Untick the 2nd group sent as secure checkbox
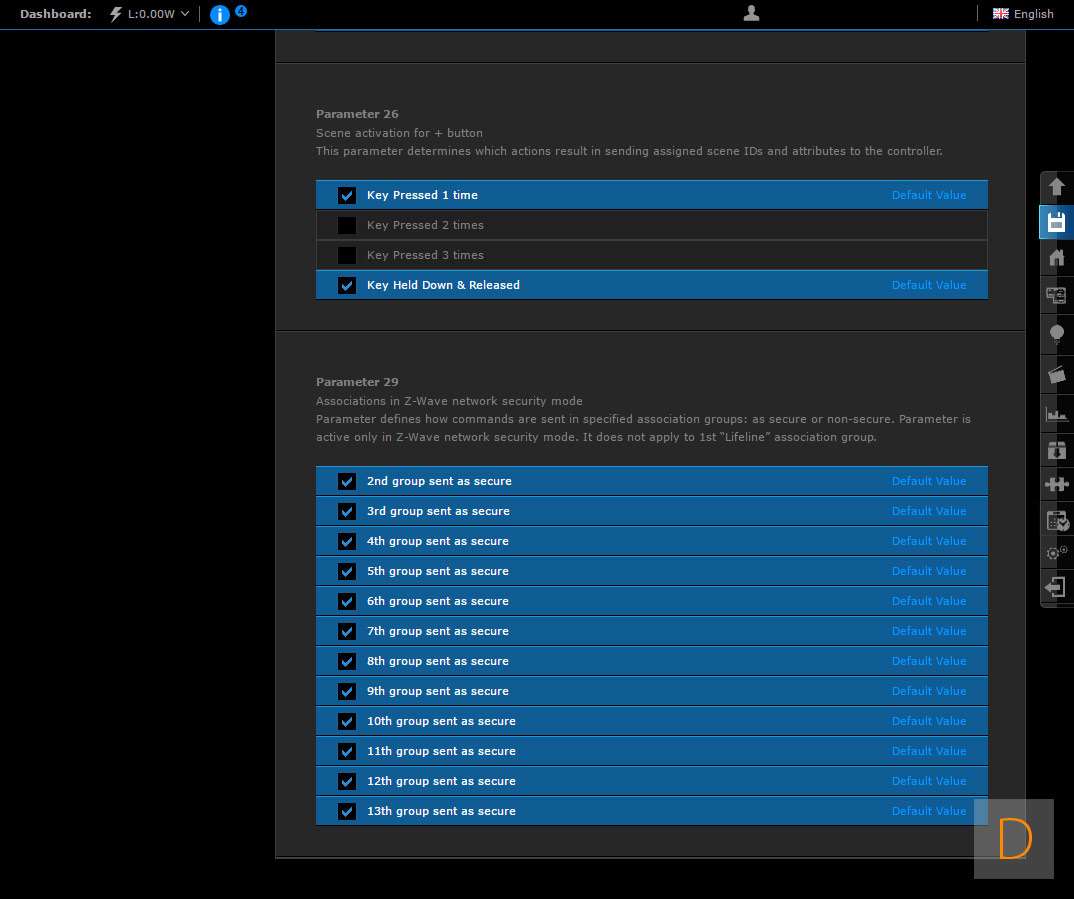 click(x=347, y=481)
